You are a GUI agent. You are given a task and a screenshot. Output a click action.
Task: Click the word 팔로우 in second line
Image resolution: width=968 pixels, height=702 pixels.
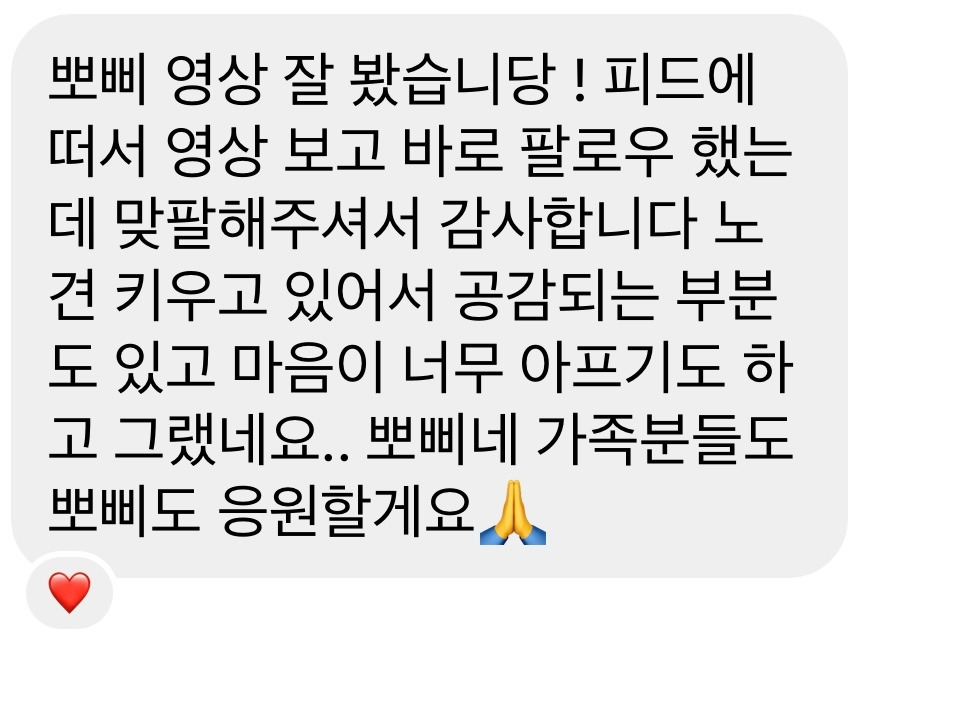pyautogui.click(x=596, y=153)
